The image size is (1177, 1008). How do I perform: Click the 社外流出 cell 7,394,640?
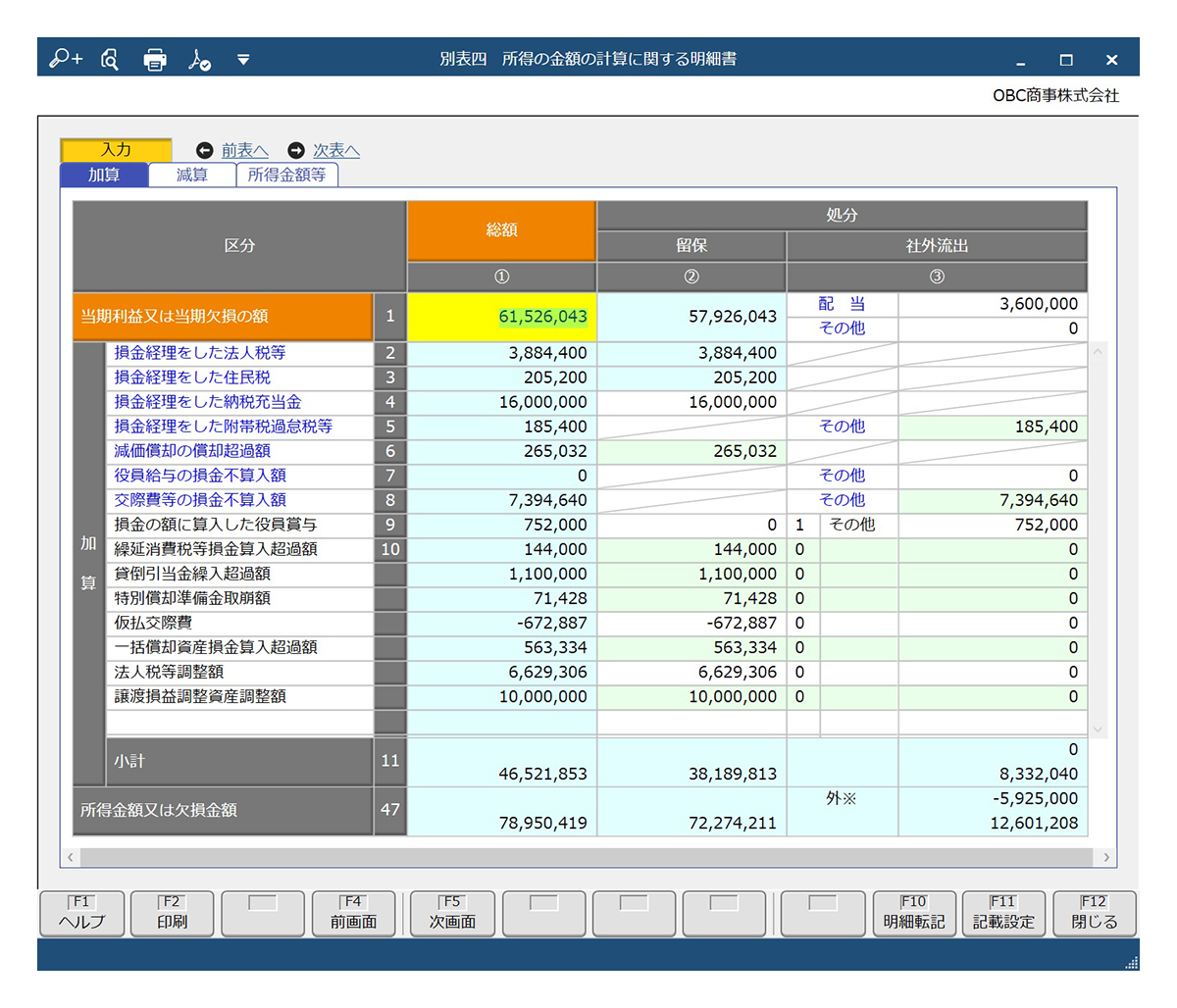(x=993, y=500)
